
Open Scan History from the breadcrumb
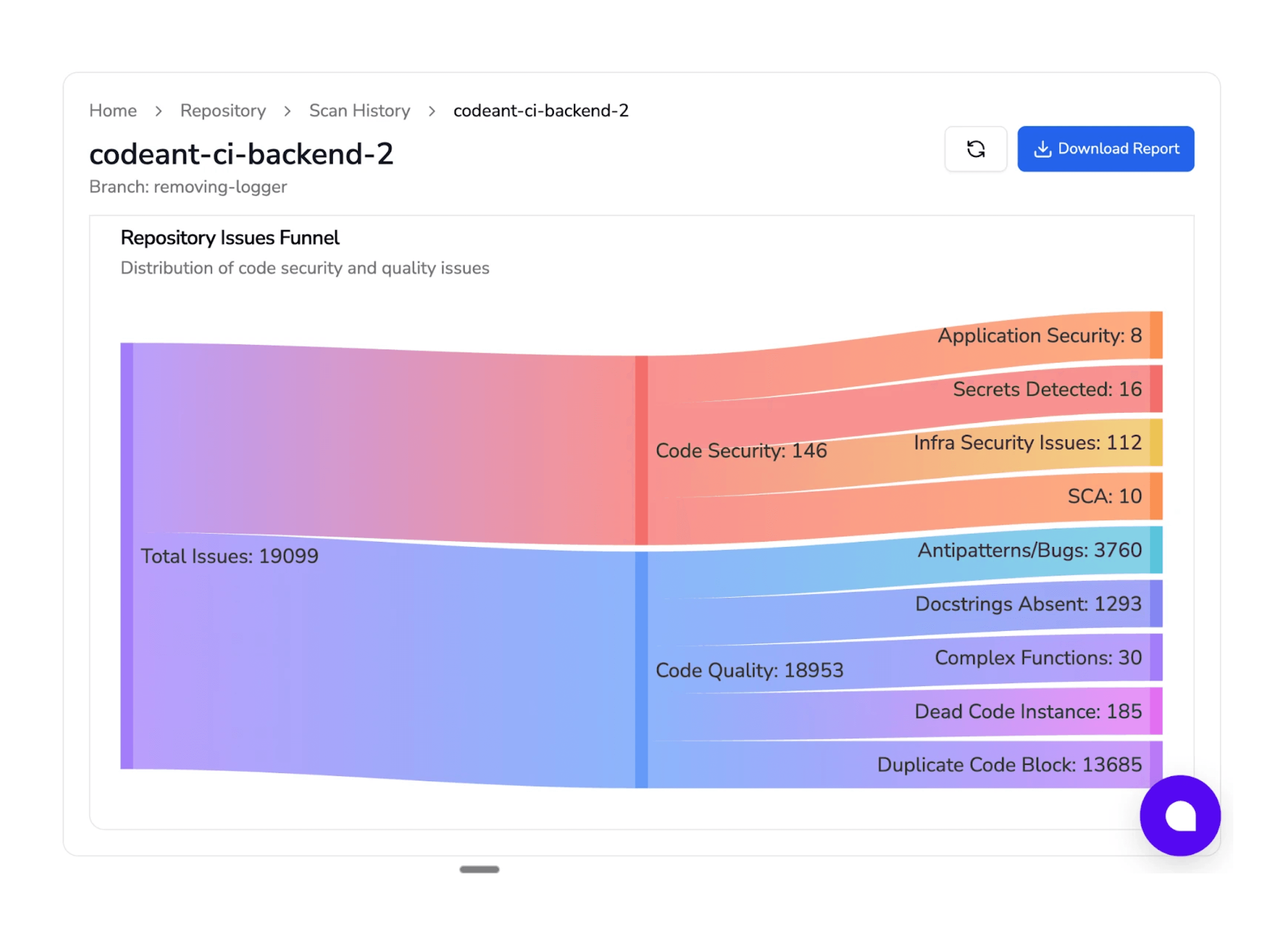tap(359, 110)
